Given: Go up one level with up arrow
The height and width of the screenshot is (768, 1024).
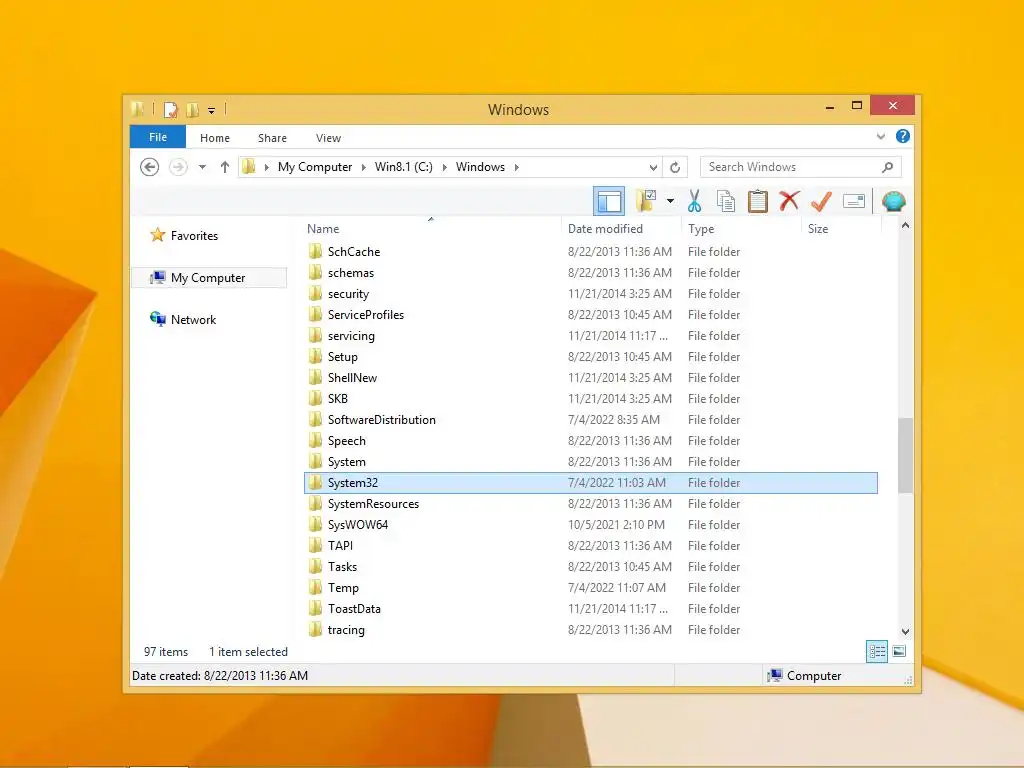Looking at the screenshot, I should coord(225,167).
